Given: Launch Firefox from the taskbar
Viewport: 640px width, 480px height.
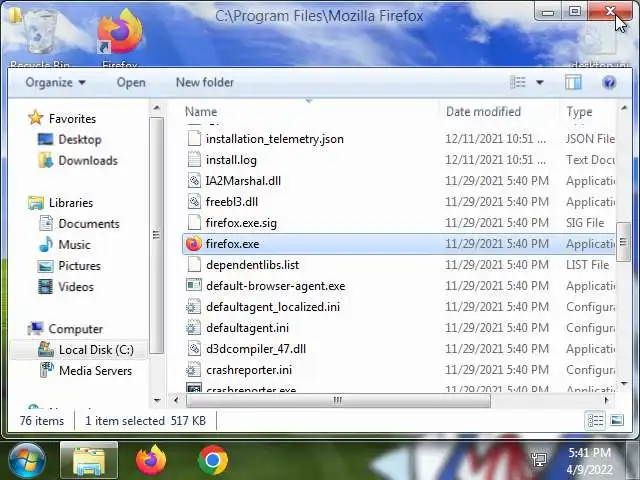Looking at the screenshot, I should [x=151, y=460].
